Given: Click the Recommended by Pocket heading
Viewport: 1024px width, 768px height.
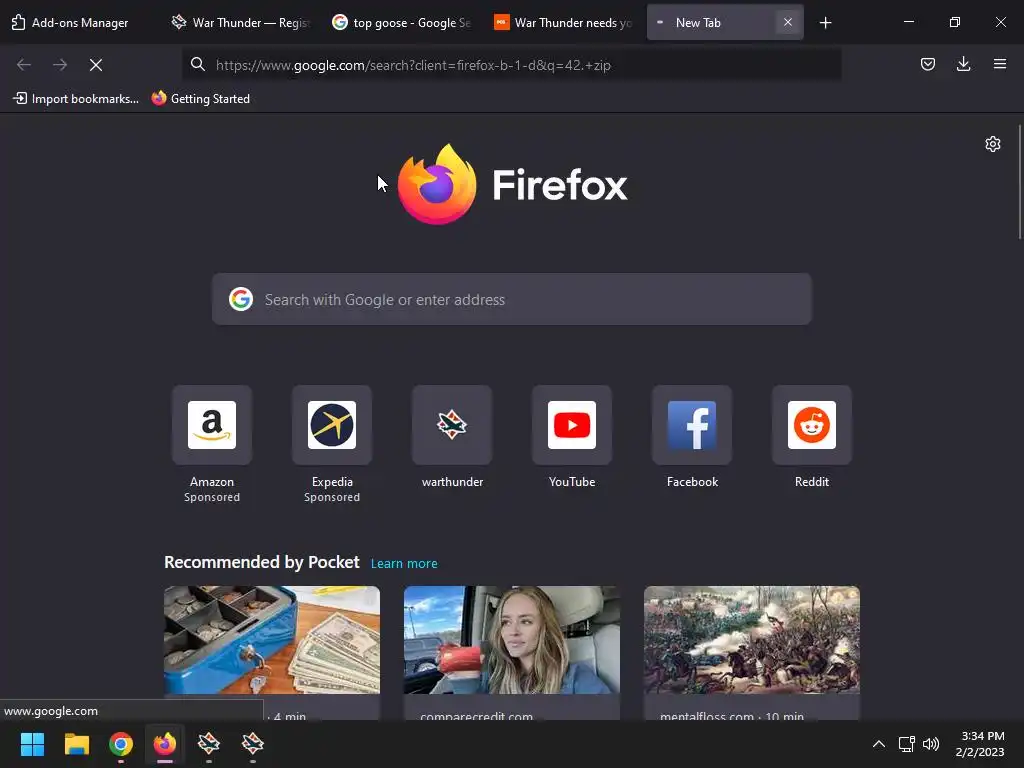Looking at the screenshot, I should pyautogui.click(x=262, y=562).
